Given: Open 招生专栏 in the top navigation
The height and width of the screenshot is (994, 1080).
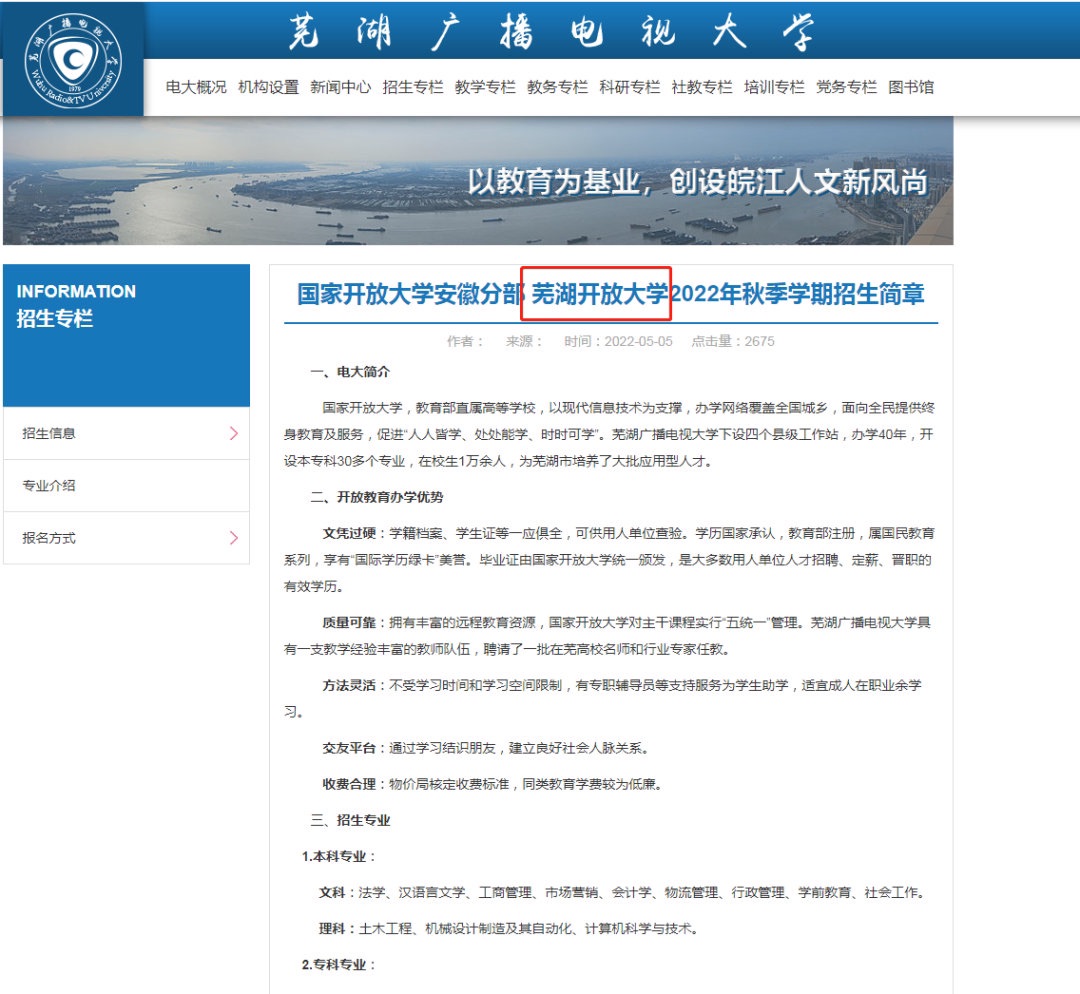Looking at the screenshot, I should coord(413,87).
